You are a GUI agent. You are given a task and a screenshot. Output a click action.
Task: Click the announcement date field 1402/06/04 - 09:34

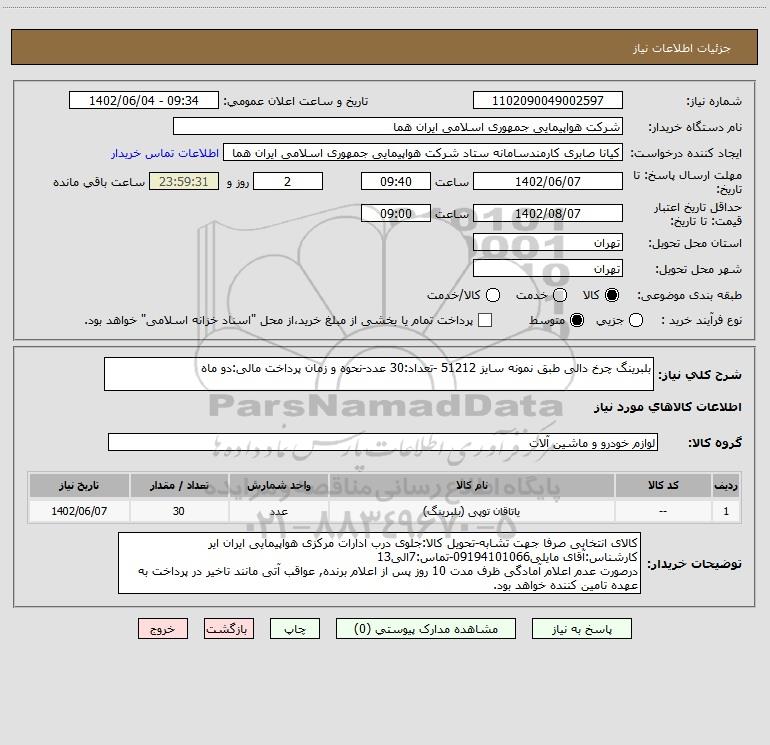(144, 100)
